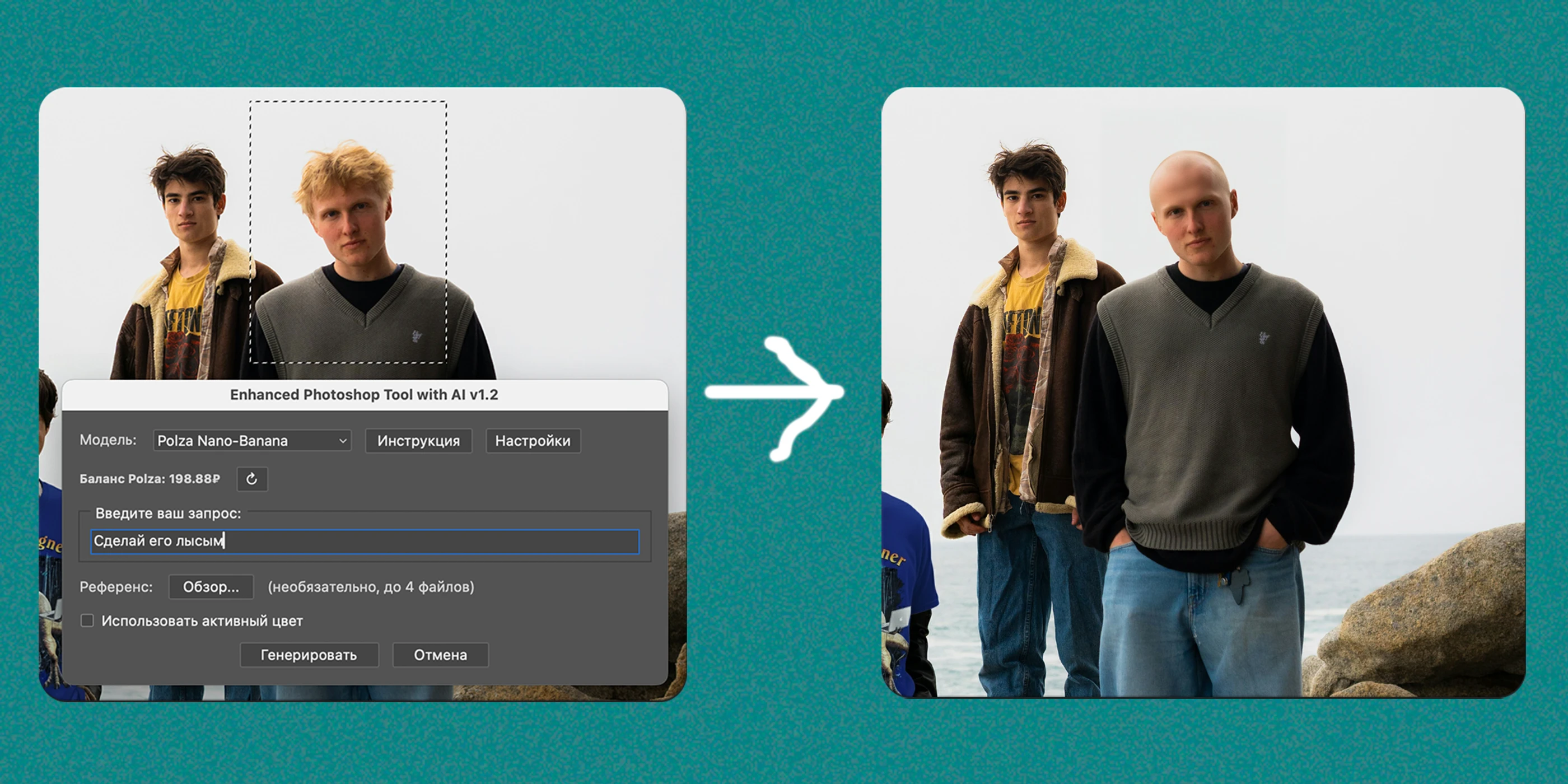Click the optional four files hint text
The width and height of the screenshot is (1568, 784).
[x=371, y=587]
